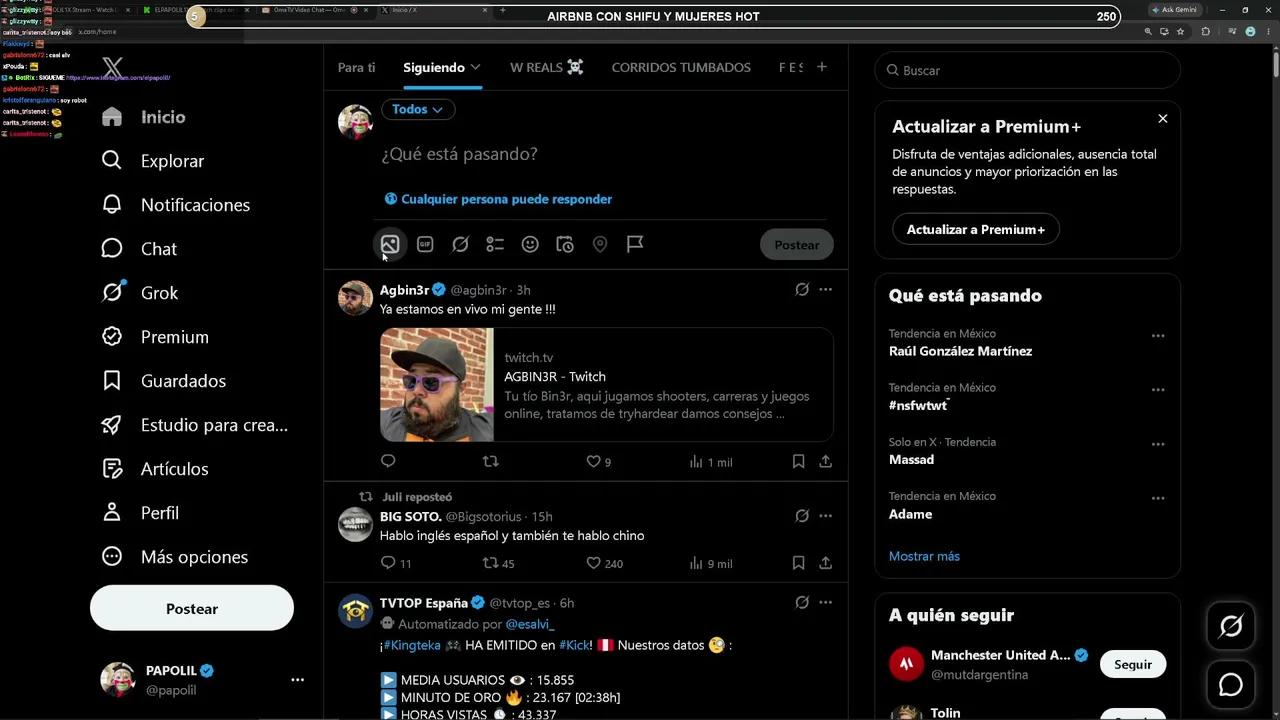1280x720 pixels.
Task: Repost Agbin3r's post
Action: click(x=490, y=461)
